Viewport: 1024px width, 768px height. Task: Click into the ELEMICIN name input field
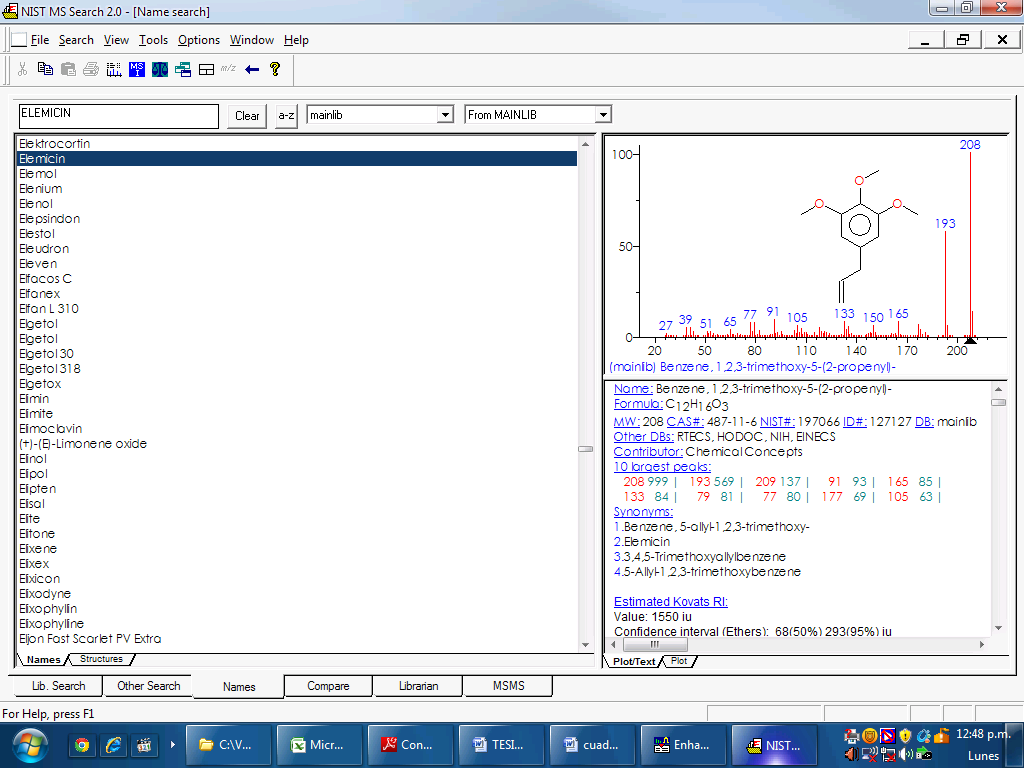coord(119,116)
